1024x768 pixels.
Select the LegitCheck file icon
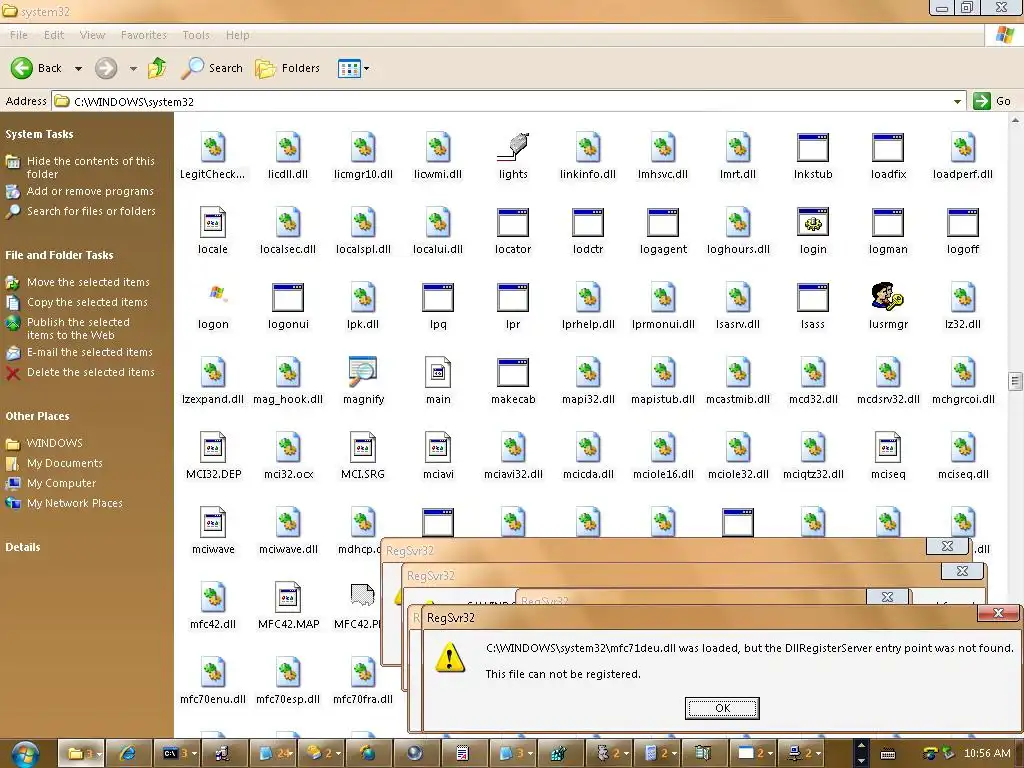click(213, 147)
